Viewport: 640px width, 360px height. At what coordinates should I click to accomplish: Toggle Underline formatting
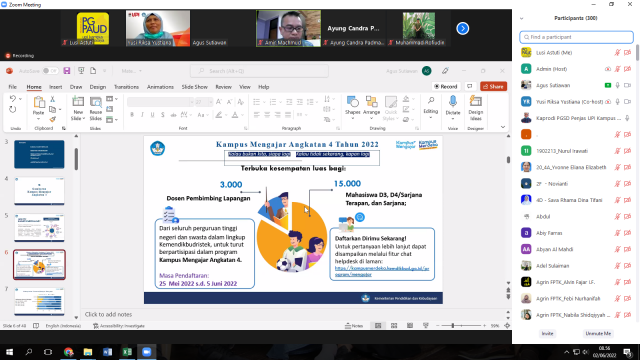coord(152,115)
